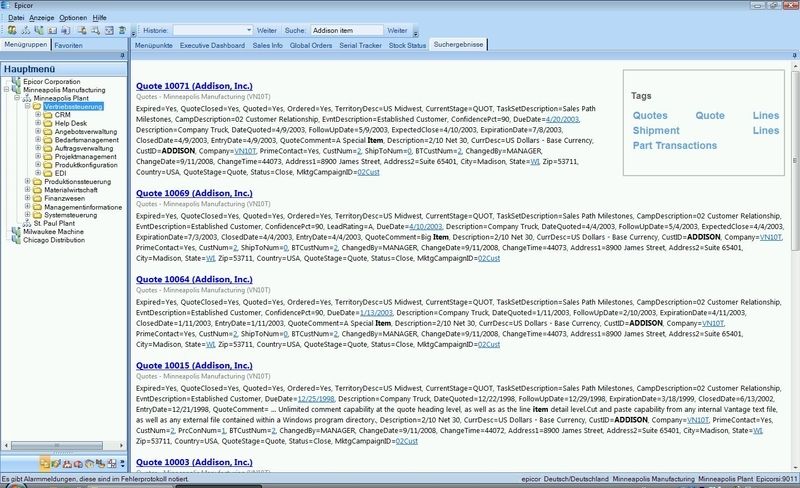Image resolution: width=800 pixels, height=488 pixels.
Task: Collapse the Vertriebssteuerung node
Action: coord(28,106)
